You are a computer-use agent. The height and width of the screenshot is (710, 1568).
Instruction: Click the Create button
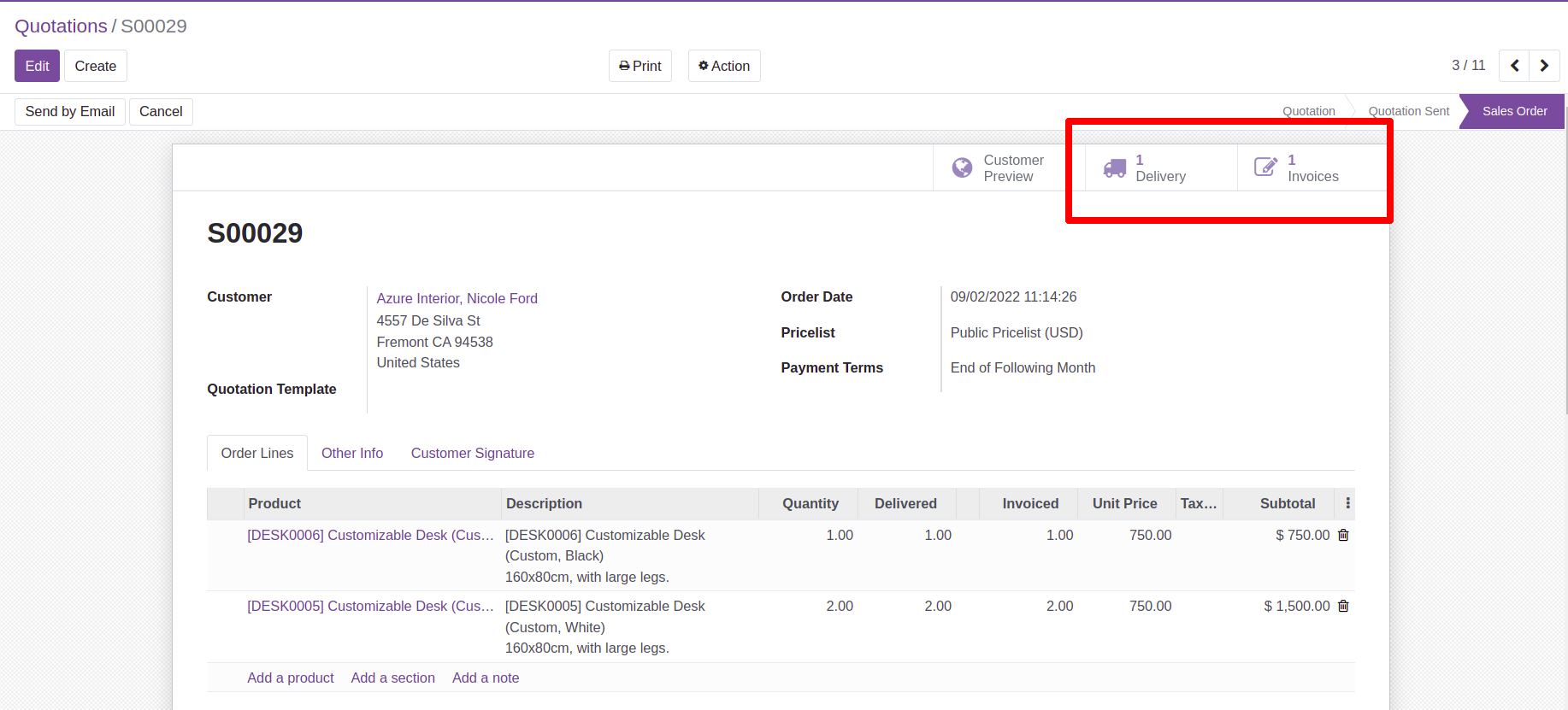click(96, 66)
